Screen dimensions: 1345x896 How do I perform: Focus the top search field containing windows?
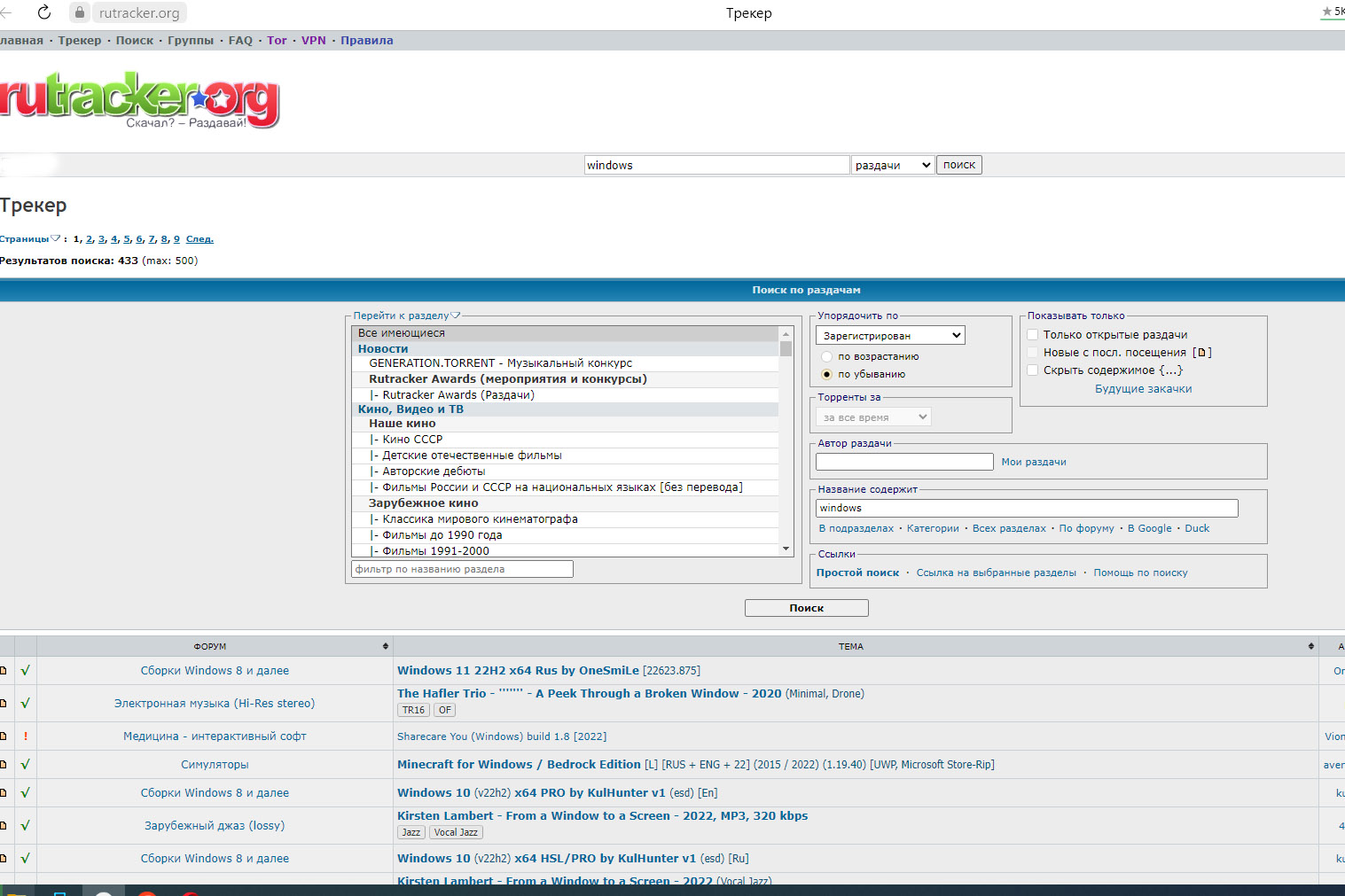coord(716,165)
